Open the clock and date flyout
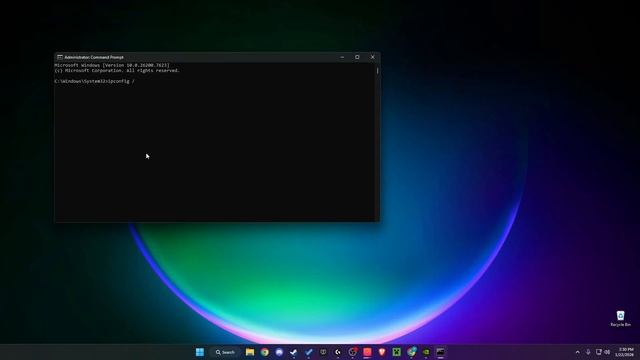The width and height of the screenshot is (640, 360). coord(625,352)
